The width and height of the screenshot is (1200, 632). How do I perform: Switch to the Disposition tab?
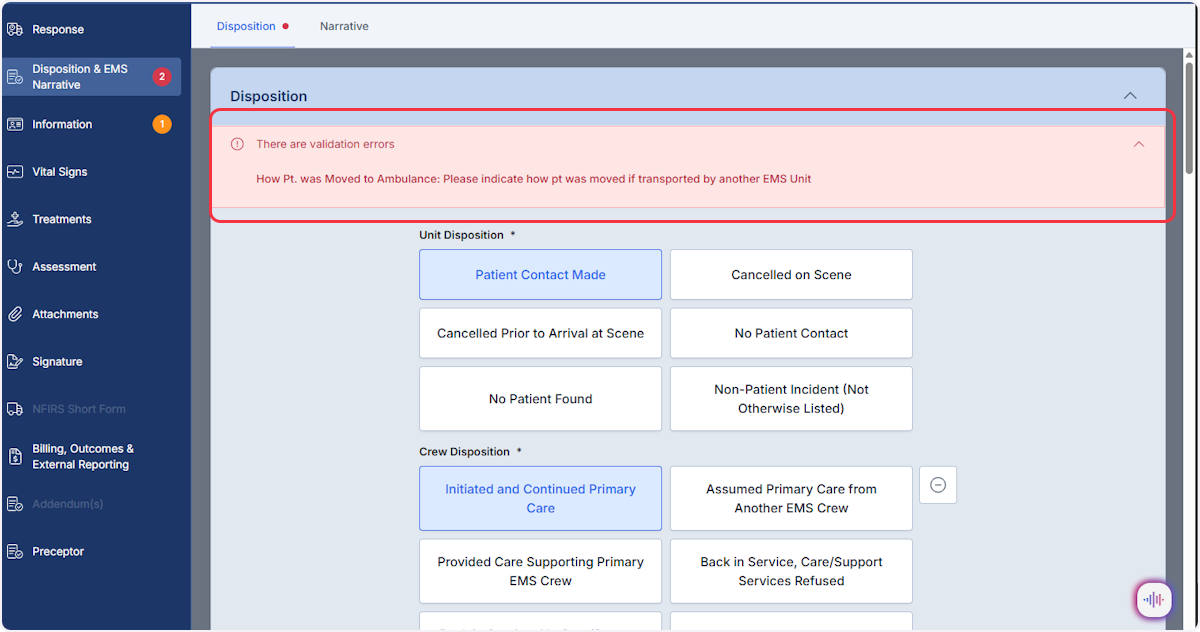[246, 26]
